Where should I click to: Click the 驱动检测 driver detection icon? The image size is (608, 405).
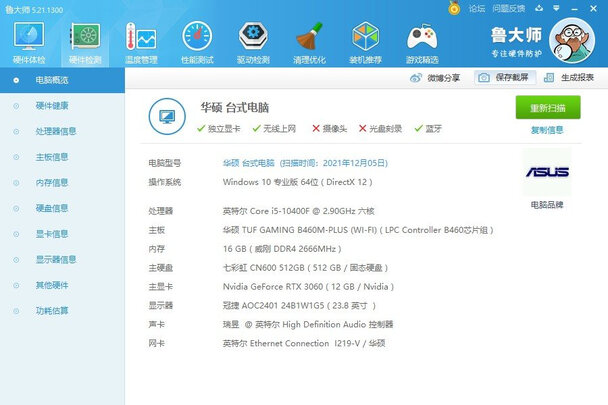pyautogui.click(x=252, y=41)
